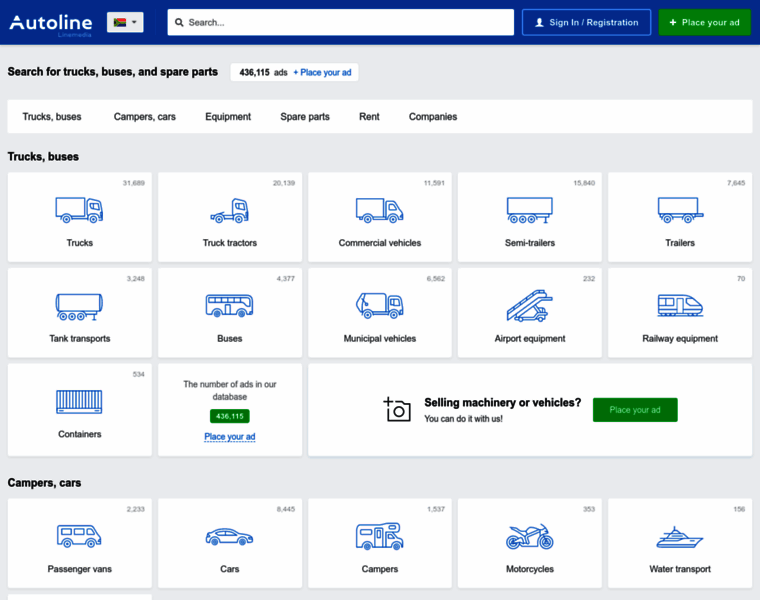Select the Railway equipment train icon
760x600 pixels.
679,305
